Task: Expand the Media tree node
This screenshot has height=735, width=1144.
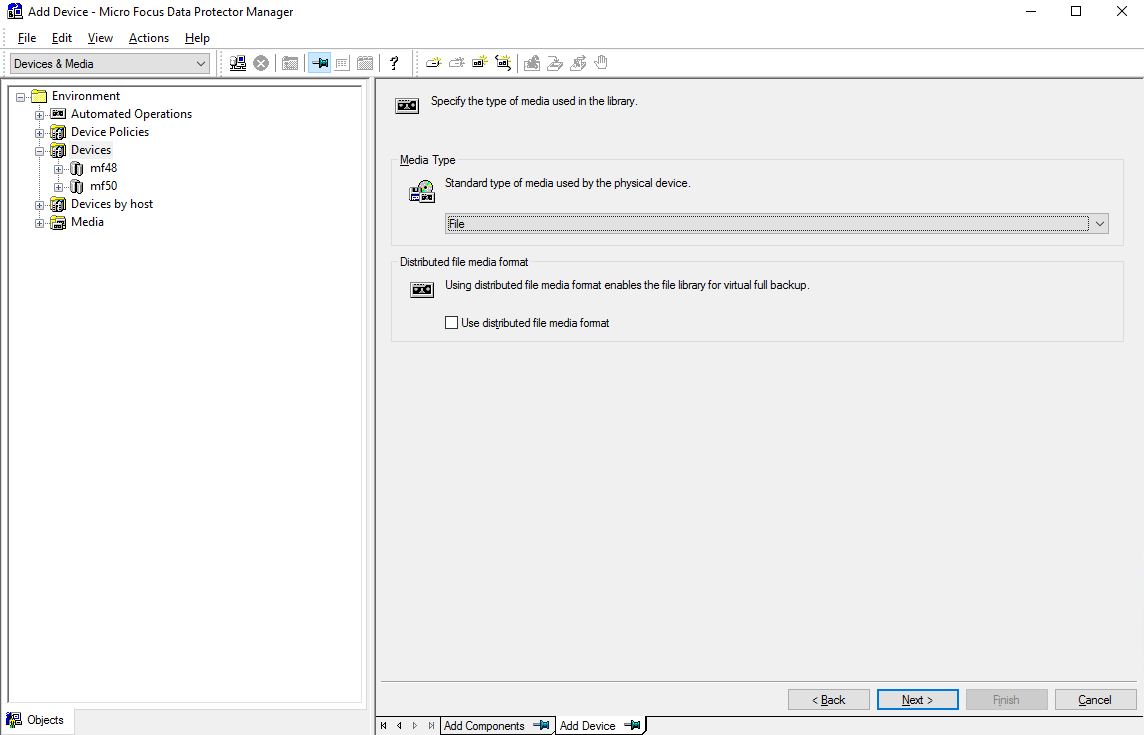Action: (39, 223)
